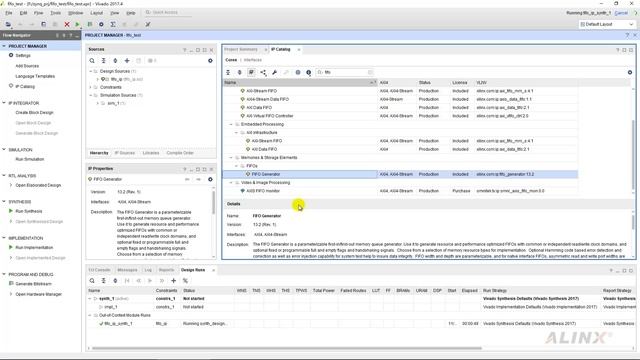The width and height of the screenshot is (640, 360).
Task: Click Interfaces view link in the IP Catalog
Action: (x=253, y=60)
